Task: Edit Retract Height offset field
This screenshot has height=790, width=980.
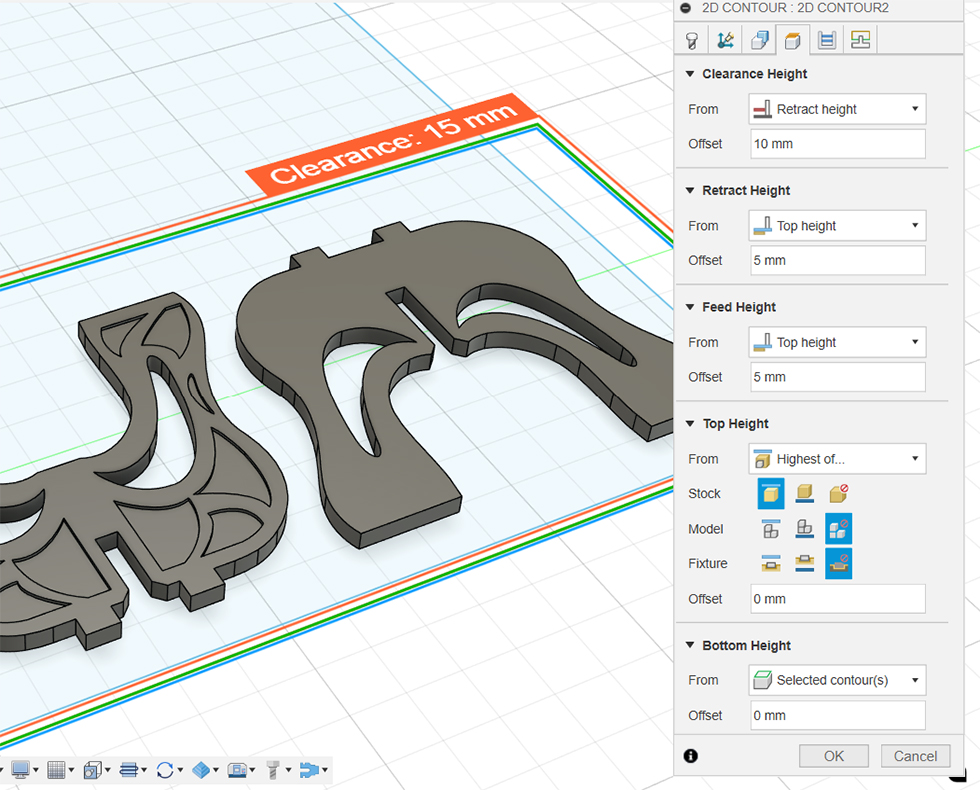Action: (x=838, y=260)
